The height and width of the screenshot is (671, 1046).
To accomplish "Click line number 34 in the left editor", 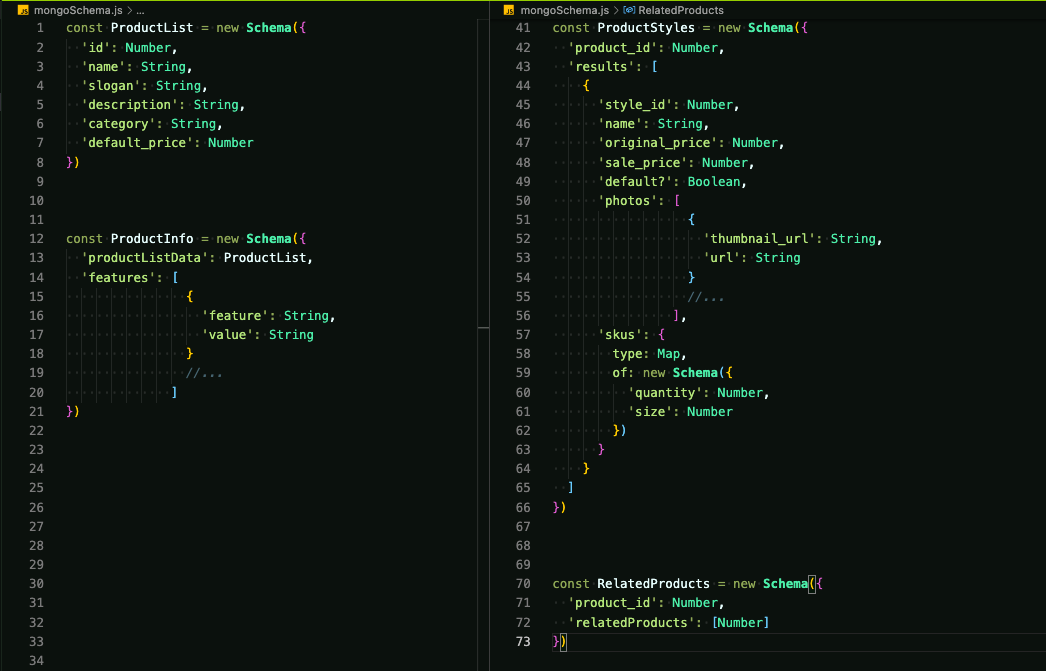I will coord(37,660).
